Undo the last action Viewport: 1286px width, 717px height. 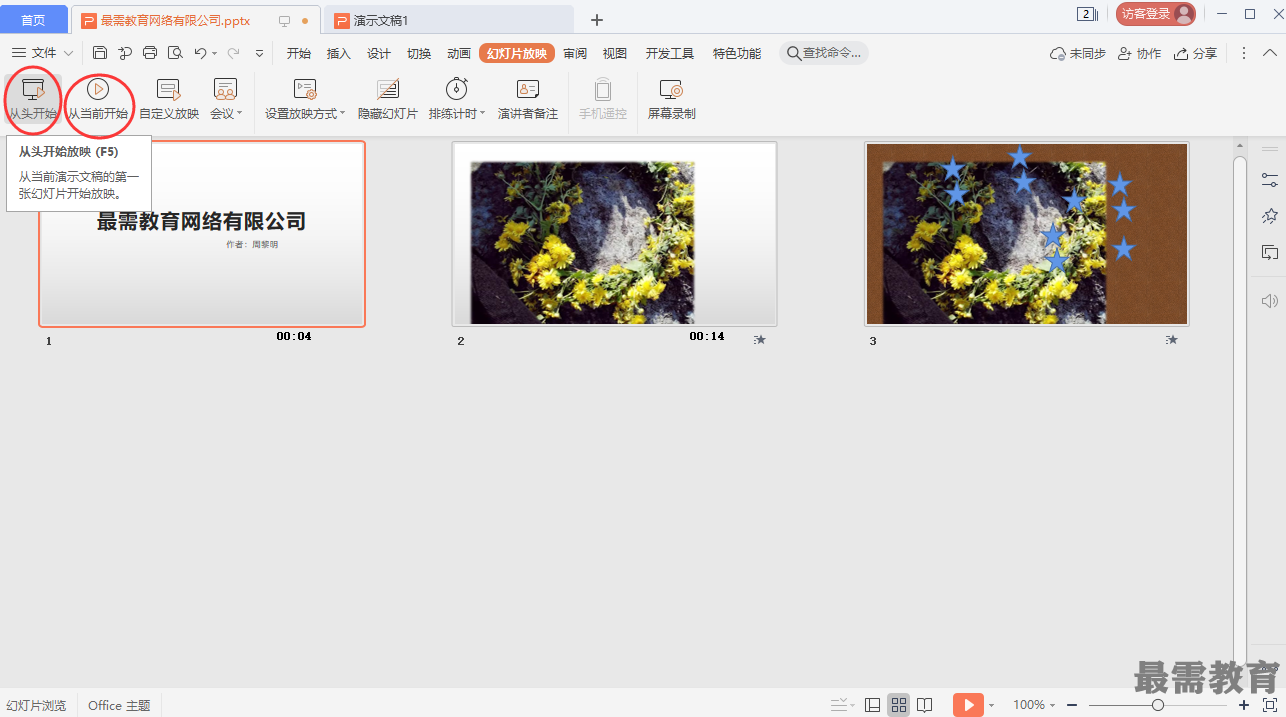[x=200, y=53]
